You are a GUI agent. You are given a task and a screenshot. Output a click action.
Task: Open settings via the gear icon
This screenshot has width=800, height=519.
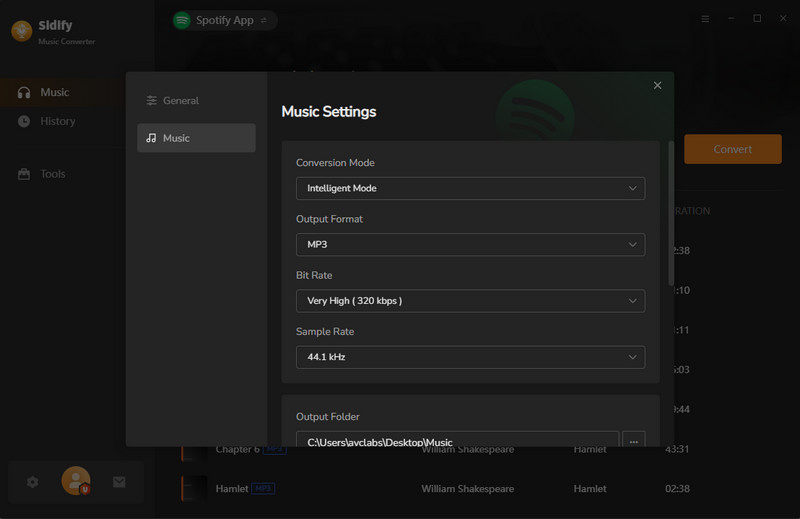[33, 482]
